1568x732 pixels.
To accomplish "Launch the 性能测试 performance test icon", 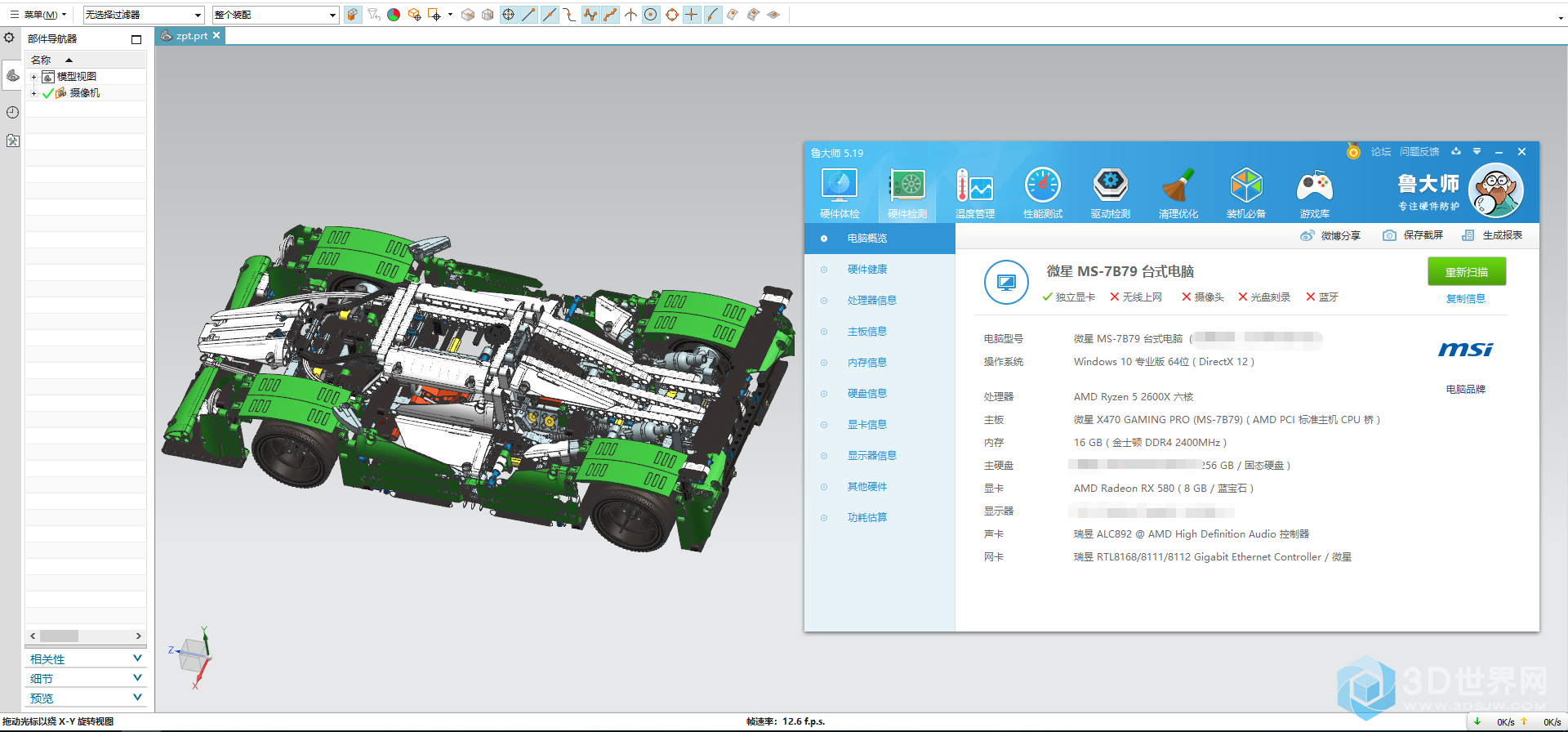I will click(1043, 193).
